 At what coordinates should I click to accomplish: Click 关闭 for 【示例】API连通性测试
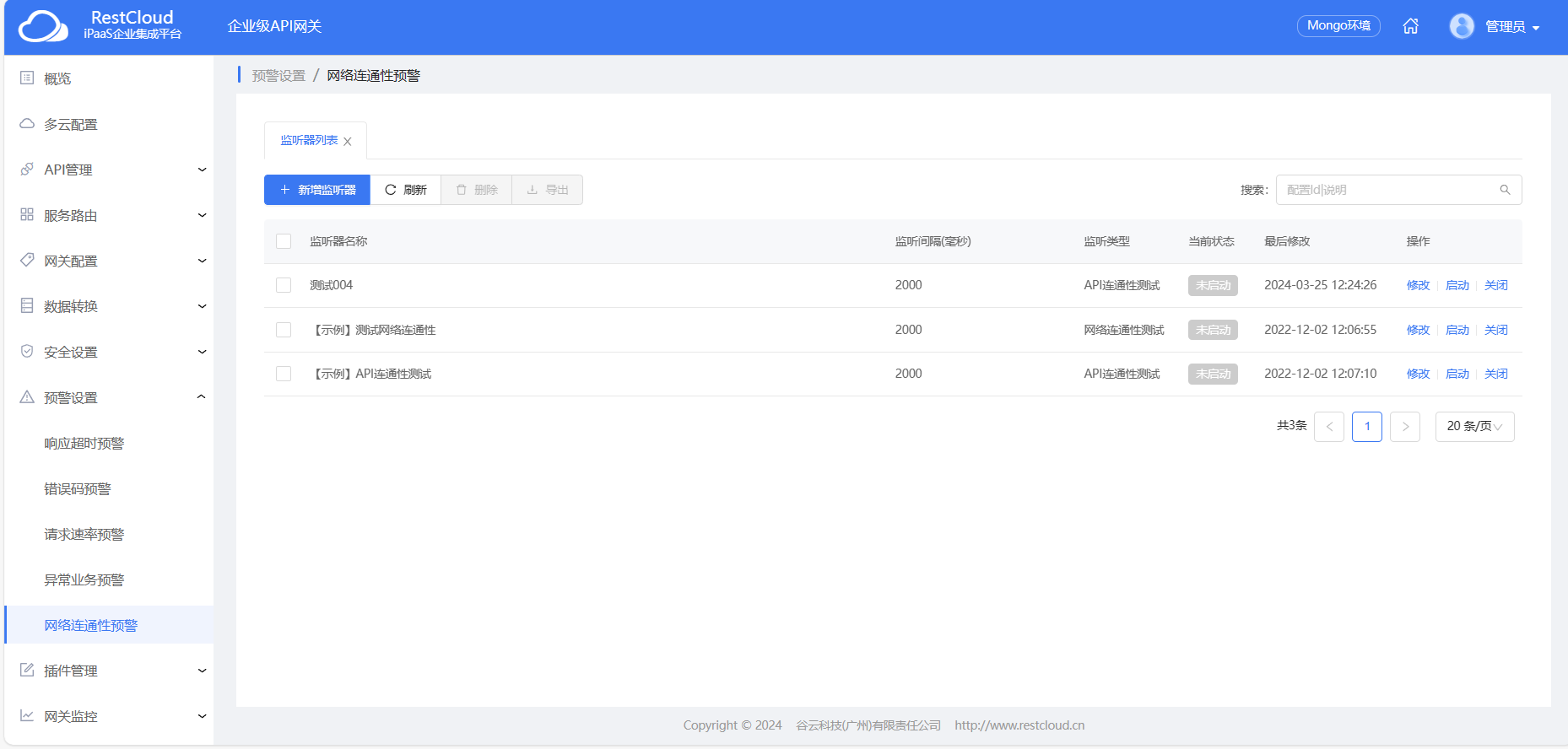click(1496, 374)
